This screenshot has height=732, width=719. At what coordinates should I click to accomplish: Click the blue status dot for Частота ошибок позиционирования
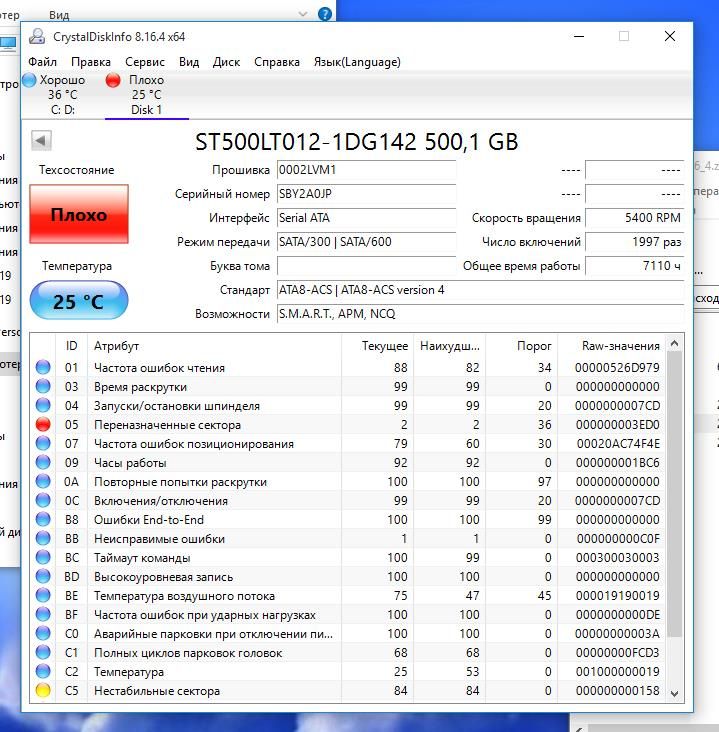coord(43,443)
